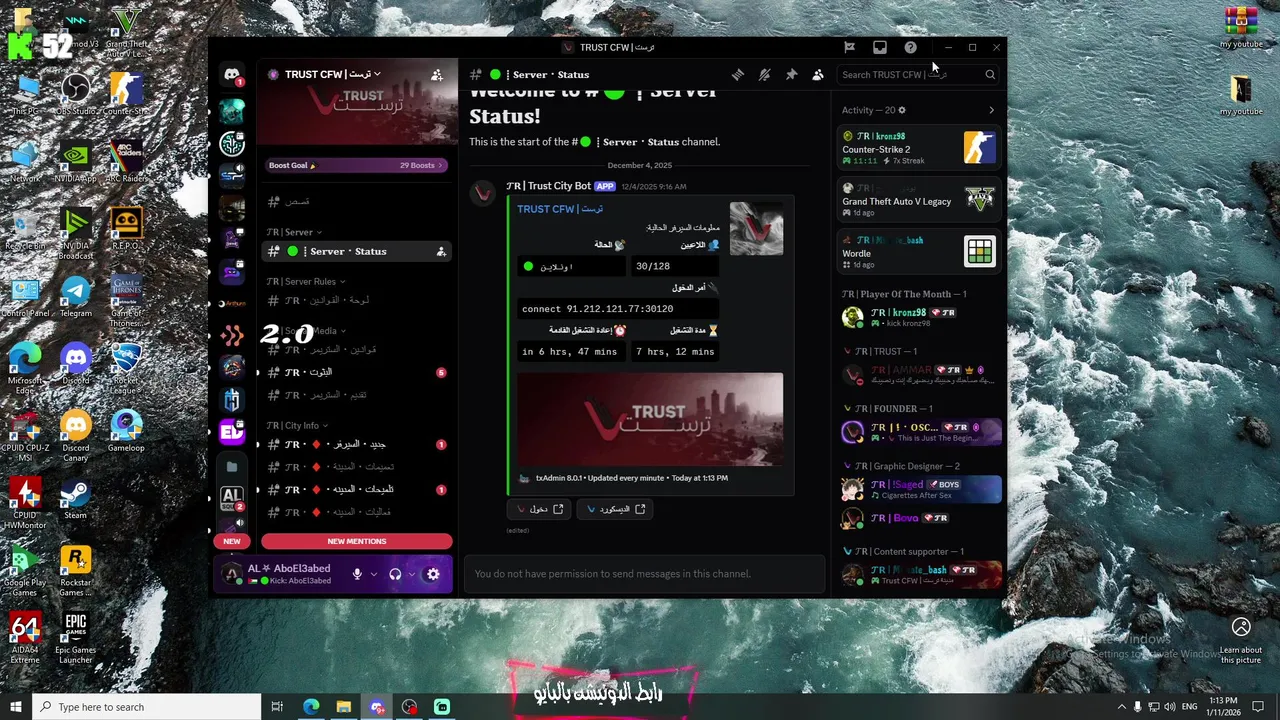Open the AL server icon in sidebar
Screen dimensions: 1280x720
[232, 498]
